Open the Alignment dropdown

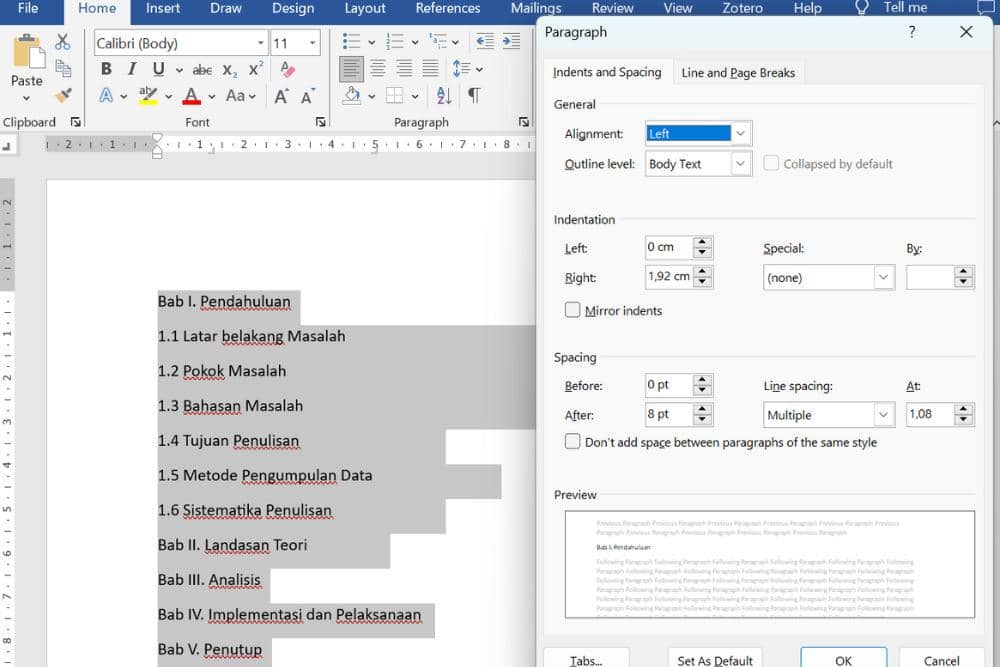[x=740, y=134]
